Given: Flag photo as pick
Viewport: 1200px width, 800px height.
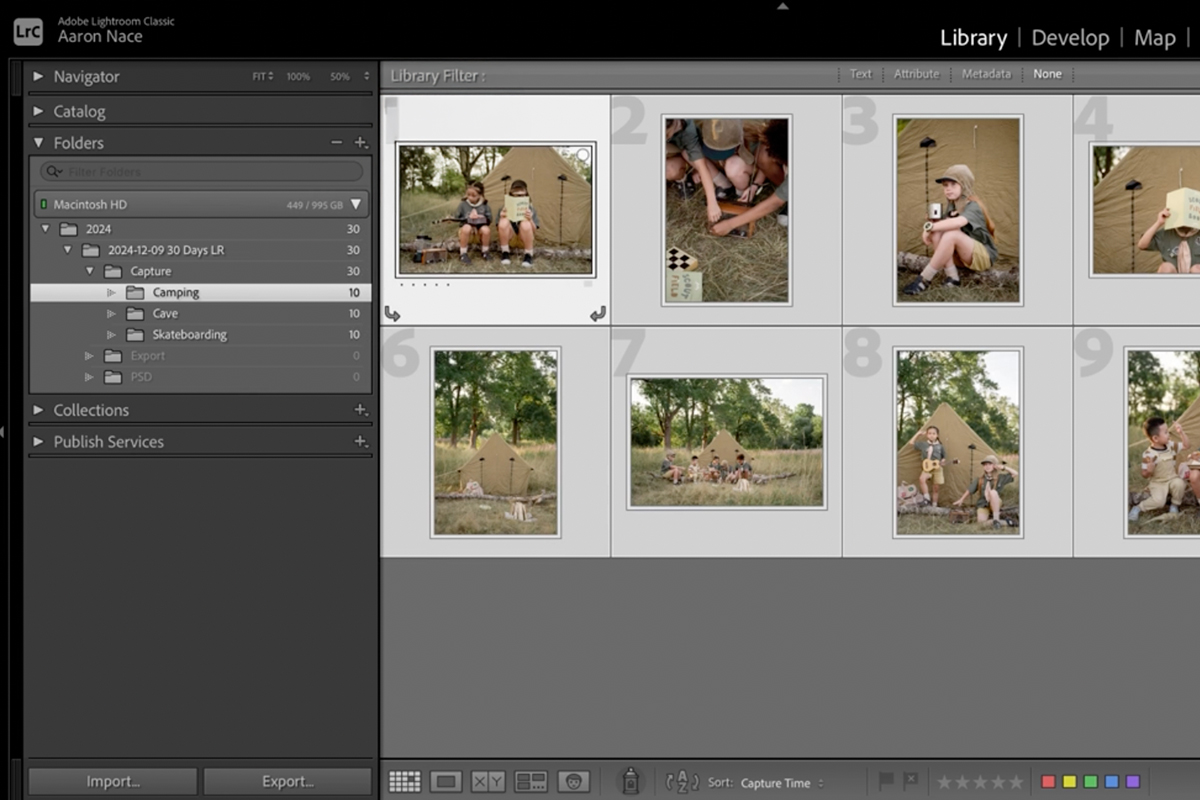Looking at the screenshot, I should click(x=886, y=781).
